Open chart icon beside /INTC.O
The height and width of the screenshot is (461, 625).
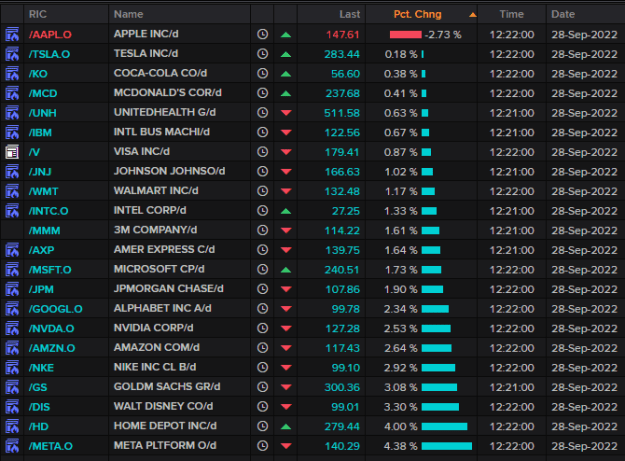tap(12, 211)
